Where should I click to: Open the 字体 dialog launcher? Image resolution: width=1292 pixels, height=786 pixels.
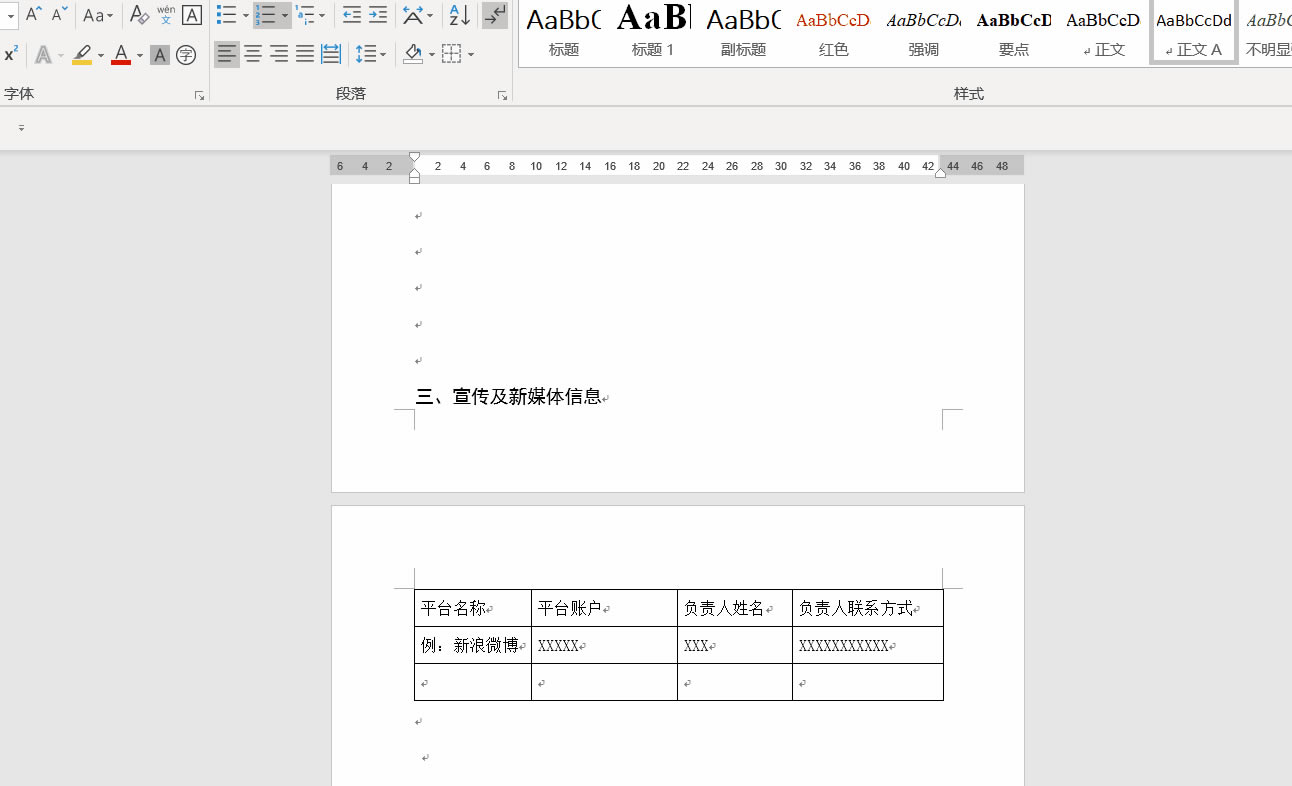click(198, 95)
